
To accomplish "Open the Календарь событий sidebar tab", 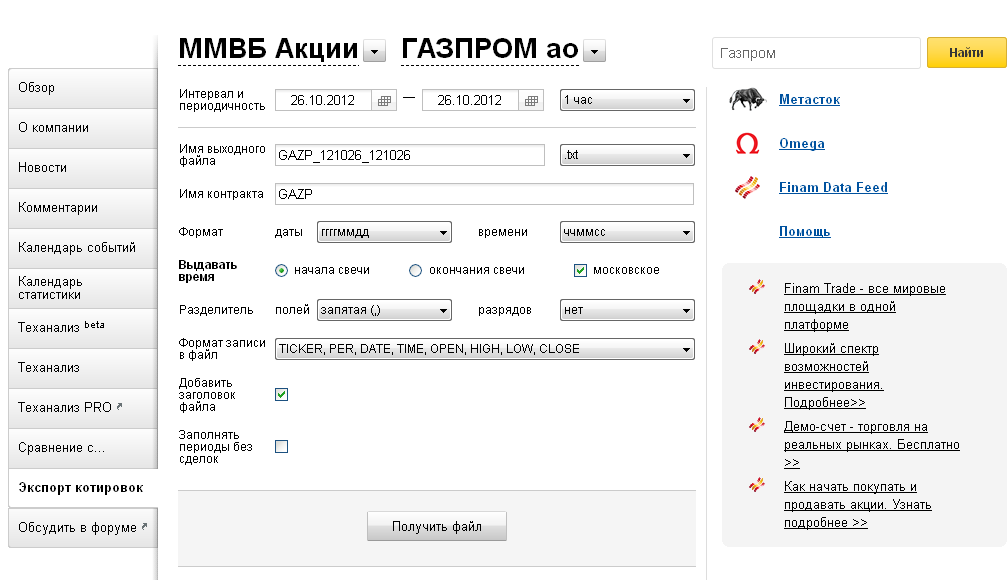I will 83,247.
